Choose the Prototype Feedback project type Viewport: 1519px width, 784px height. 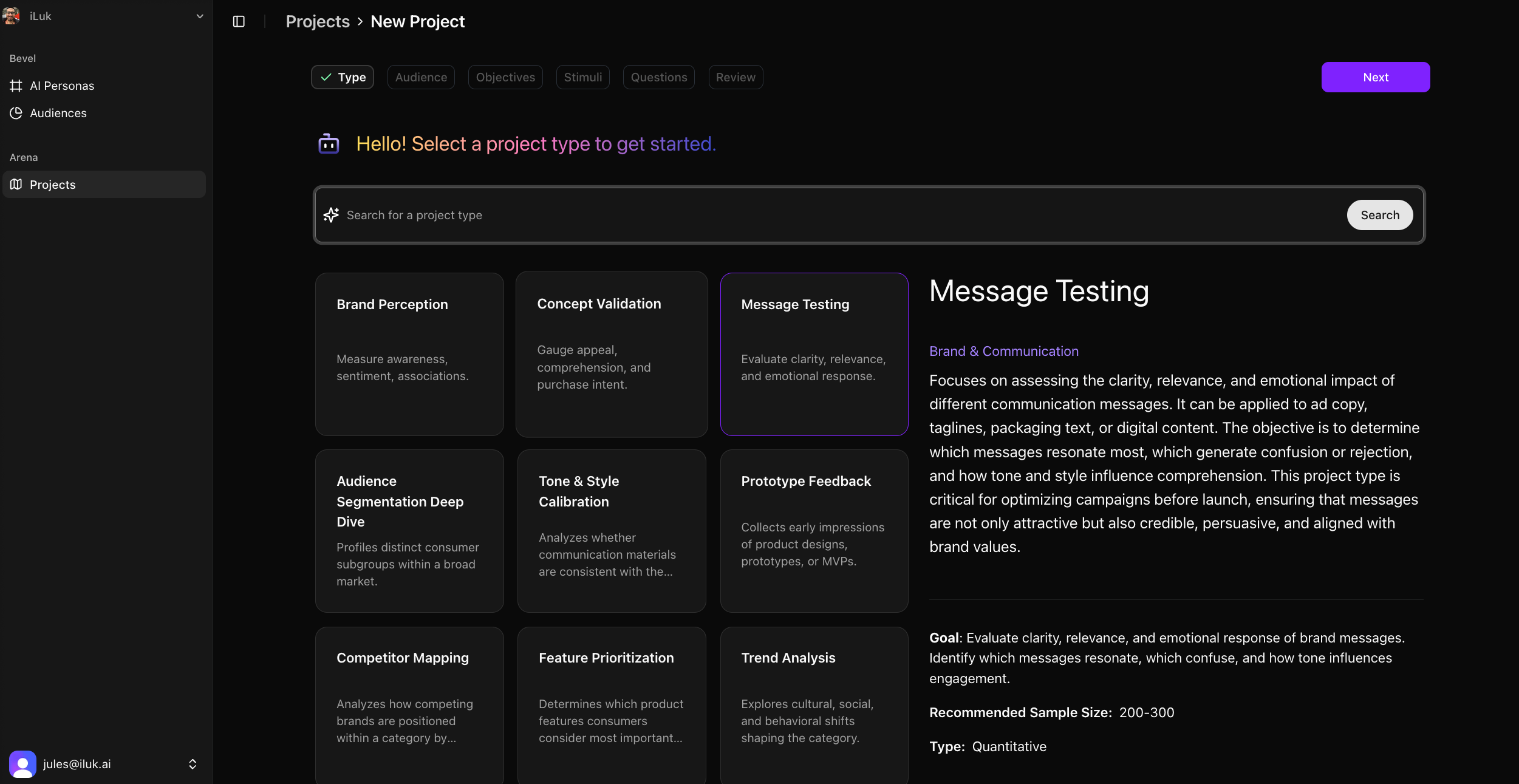(814, 531)
